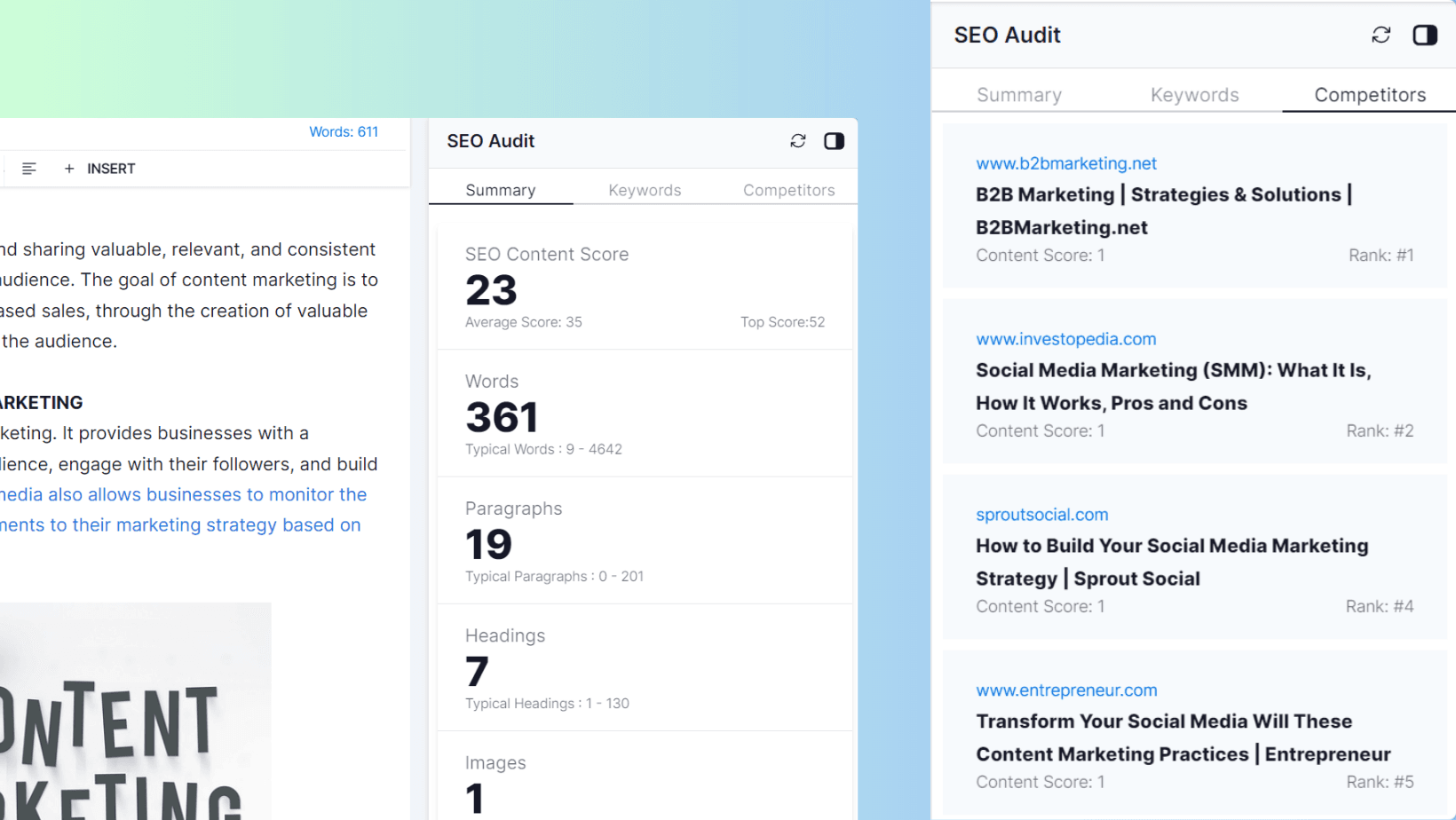Image resolution: width=1456 pixels, height=820 pixels.
Task: Click Typical Headings : 1 - 130
Action: (547, 703)
